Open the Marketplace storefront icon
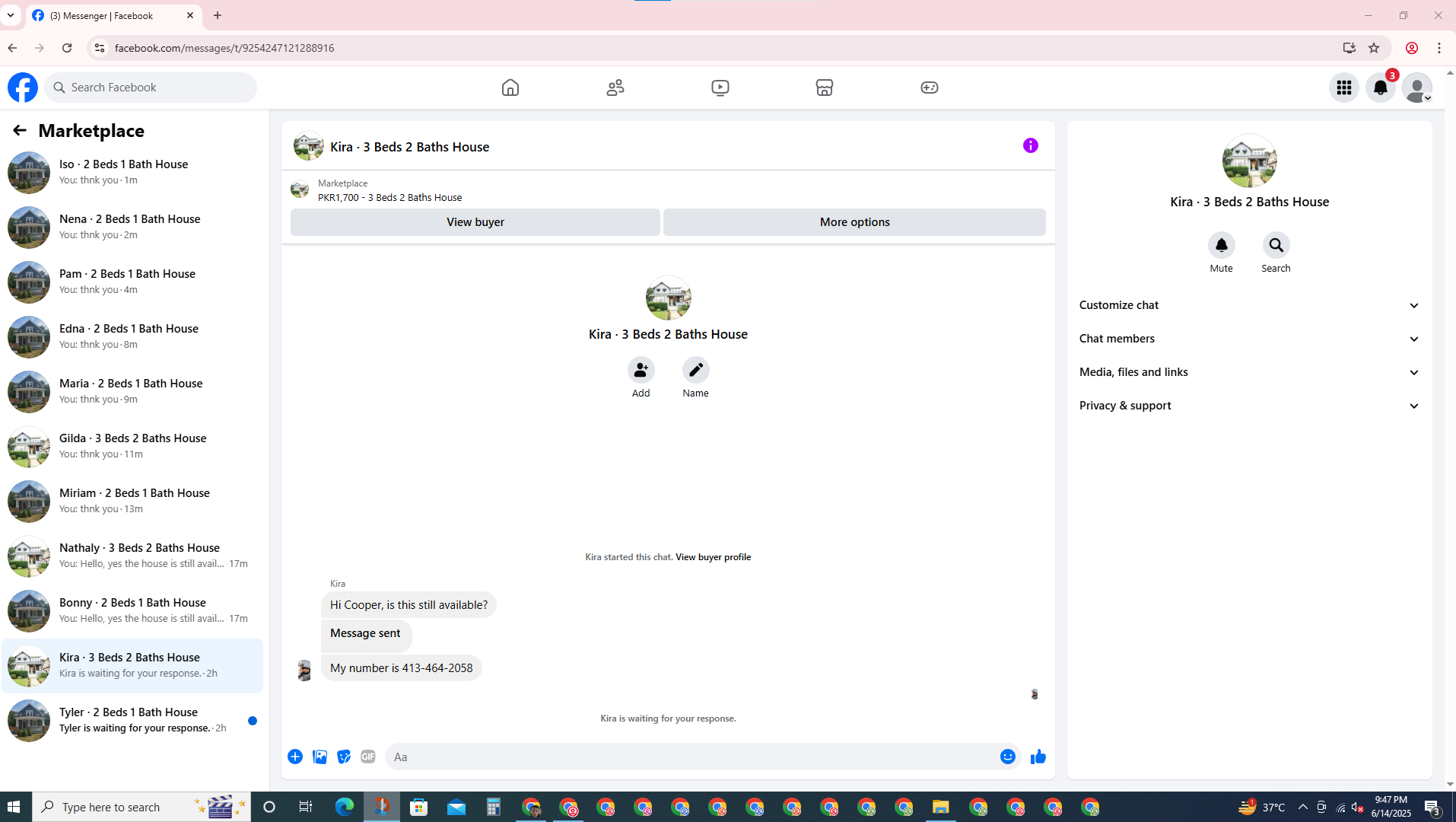Image resolution: width=1456 pixels, height=822 pixels. coord(825,88)
